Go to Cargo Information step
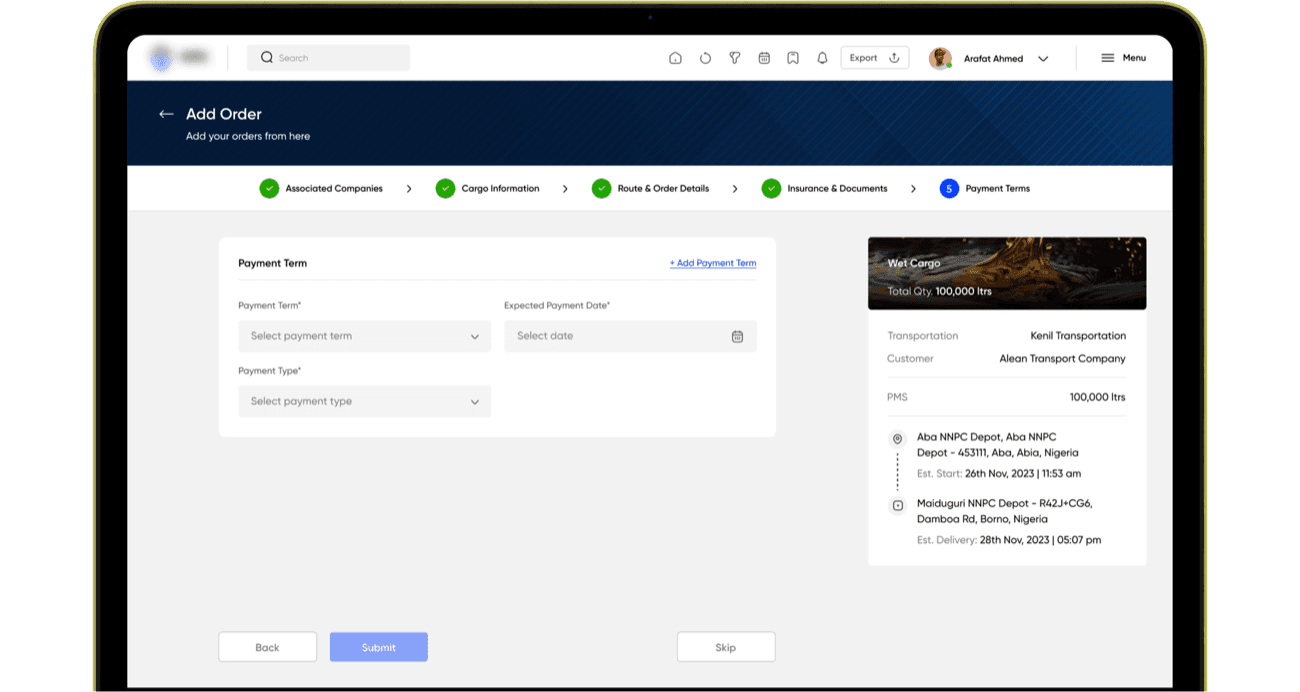Screen dimensions: 1300x692 [x=500, y=188]
